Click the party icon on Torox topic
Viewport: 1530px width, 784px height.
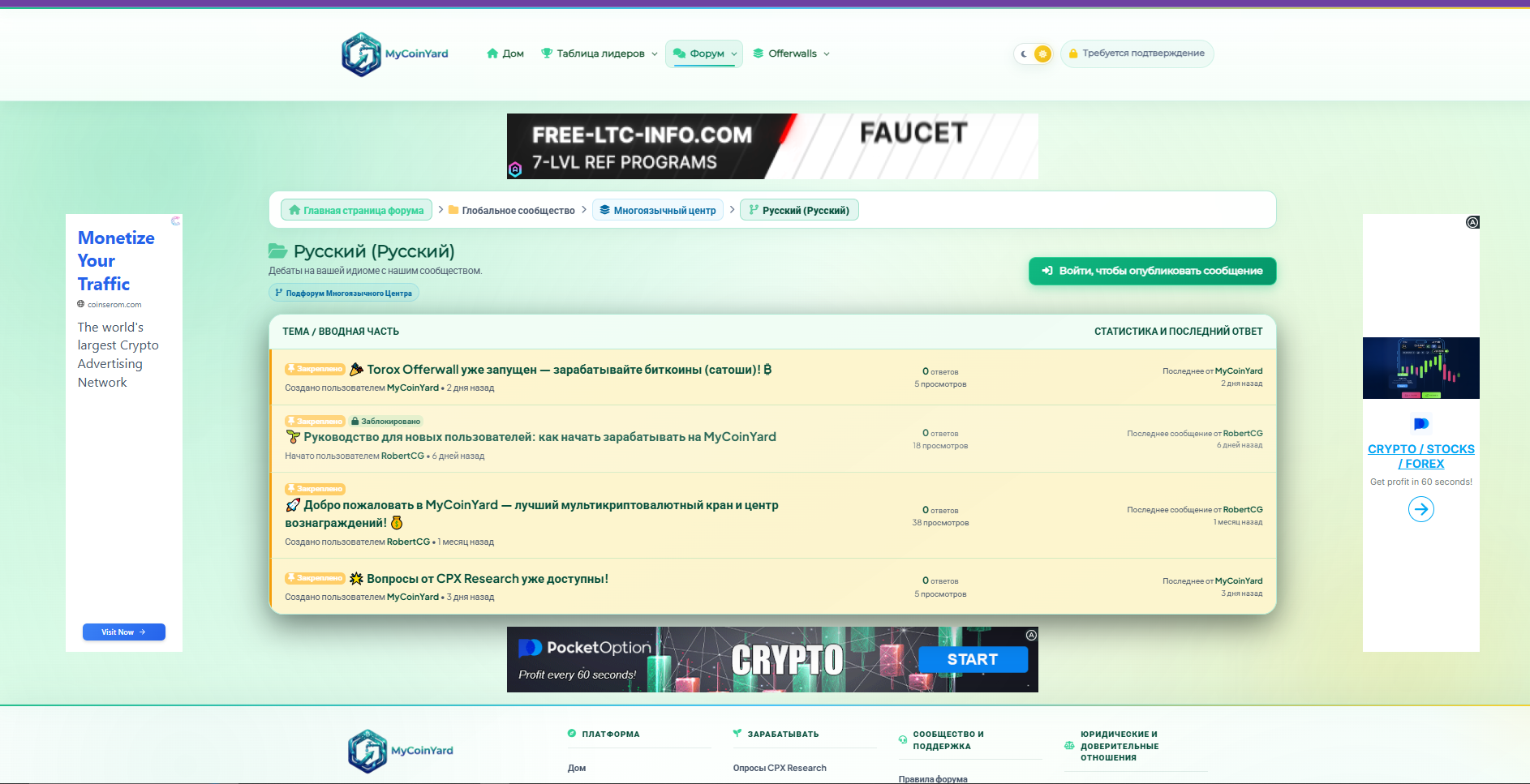coord(356,370)
